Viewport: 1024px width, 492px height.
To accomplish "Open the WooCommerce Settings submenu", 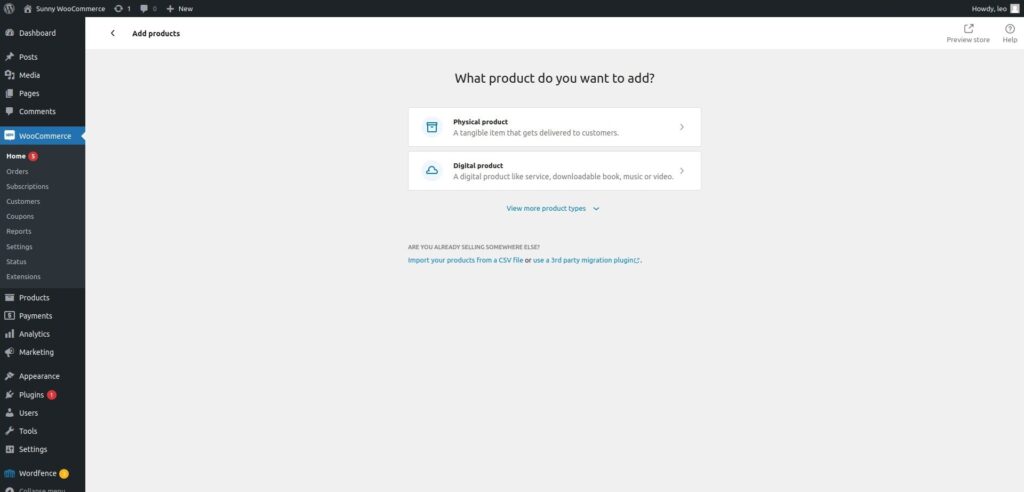I will [19, 246].
